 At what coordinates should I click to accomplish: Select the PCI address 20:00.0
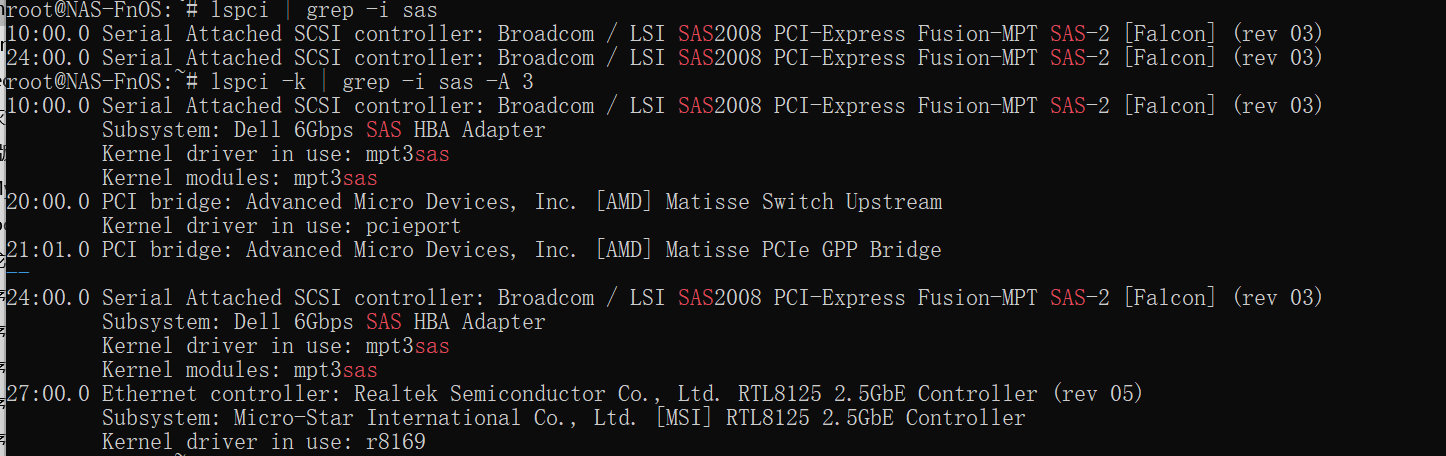(x=47, y=202)
